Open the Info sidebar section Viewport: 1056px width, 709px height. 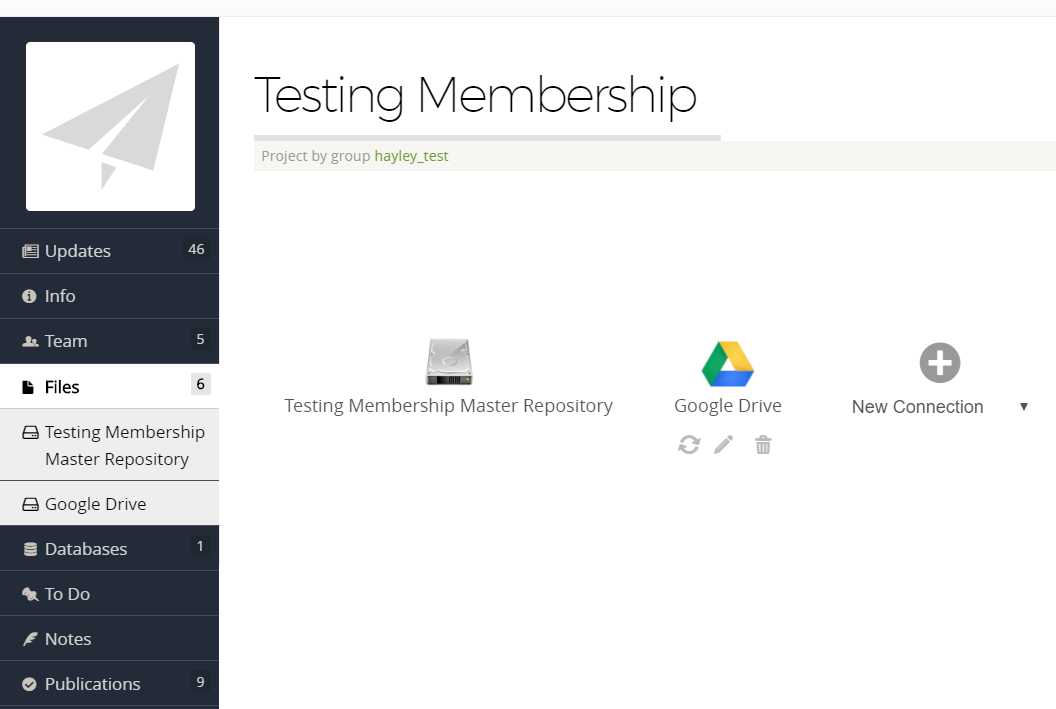(60, 296)
